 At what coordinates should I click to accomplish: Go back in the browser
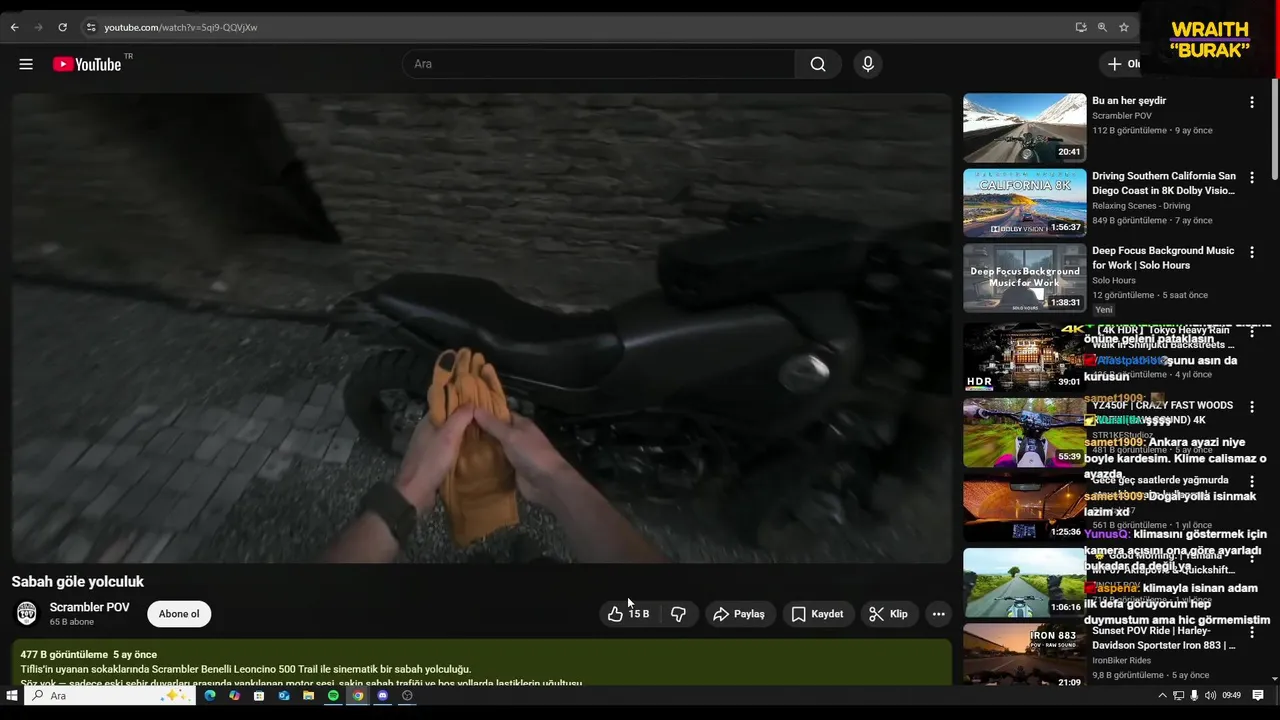click(14, 27)
